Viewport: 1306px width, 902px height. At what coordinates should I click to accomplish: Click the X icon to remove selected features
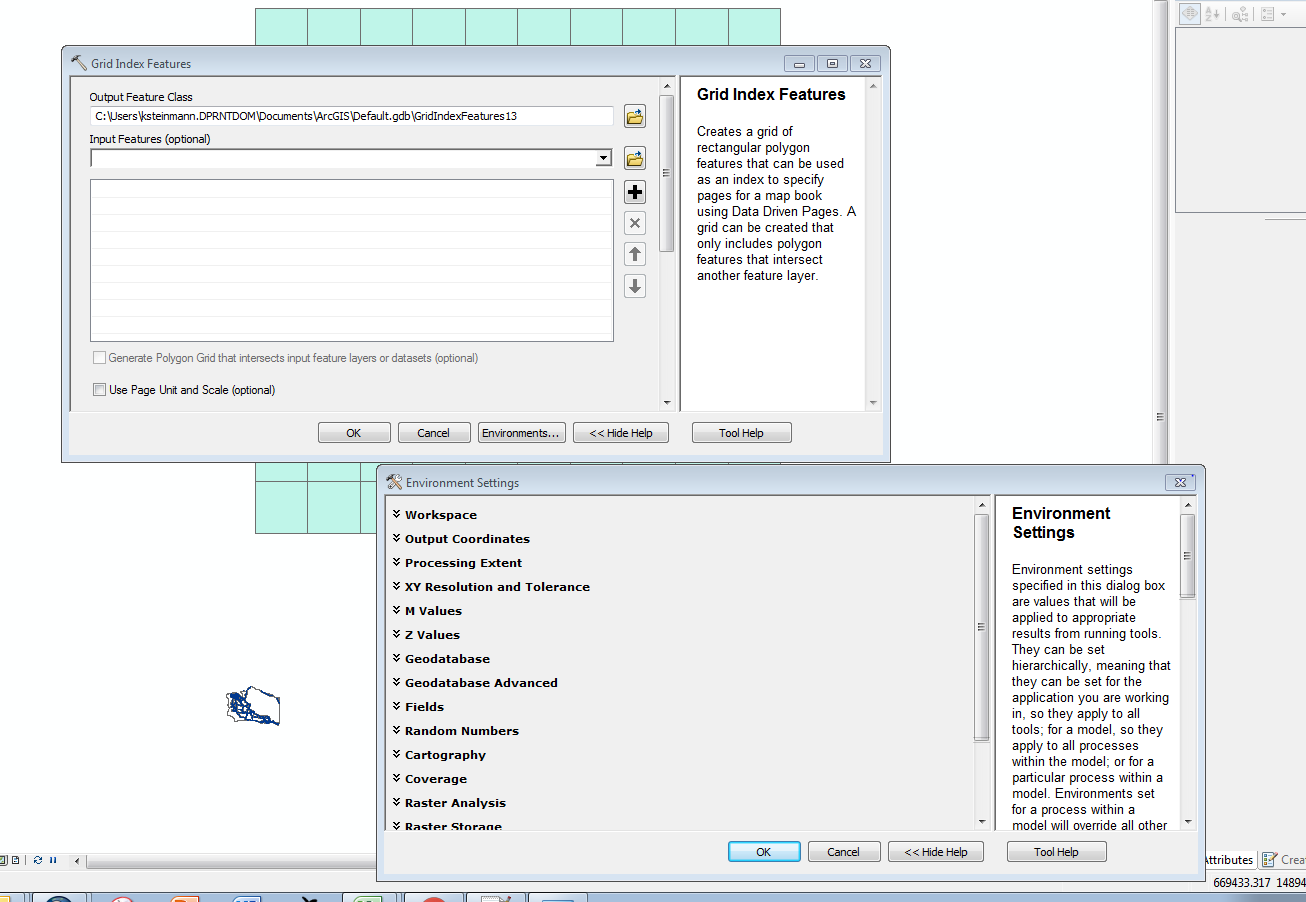(x=634, y=222)
